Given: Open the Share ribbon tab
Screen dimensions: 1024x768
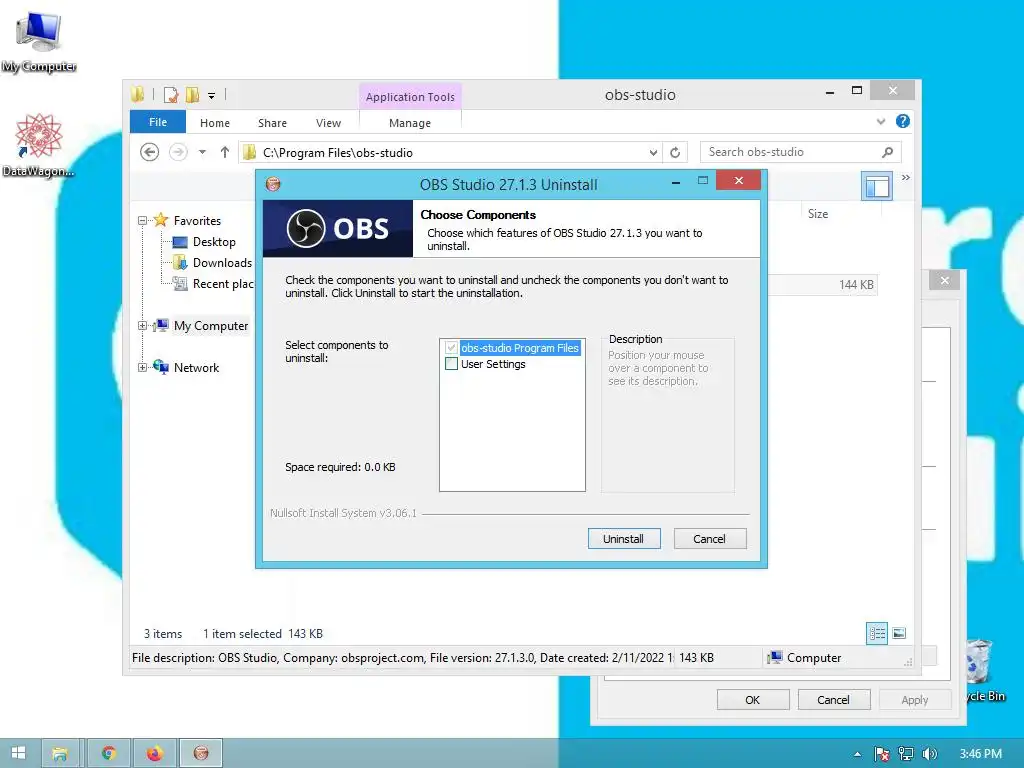Looking at the screenshot, I should (272, 123).
